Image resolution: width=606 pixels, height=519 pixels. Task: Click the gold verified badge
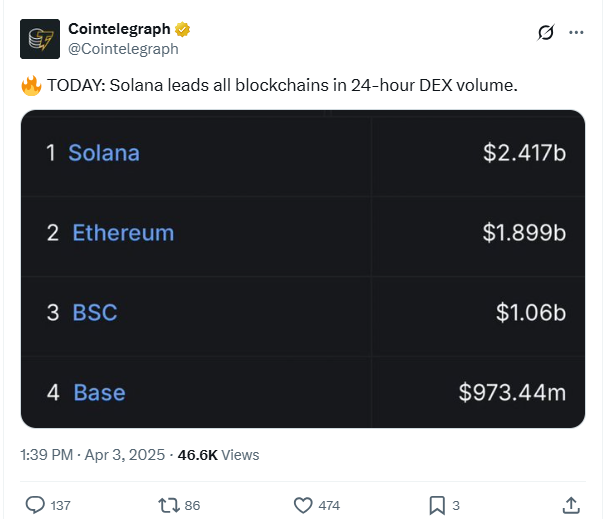pyautogui.click(x=182, y=29)
